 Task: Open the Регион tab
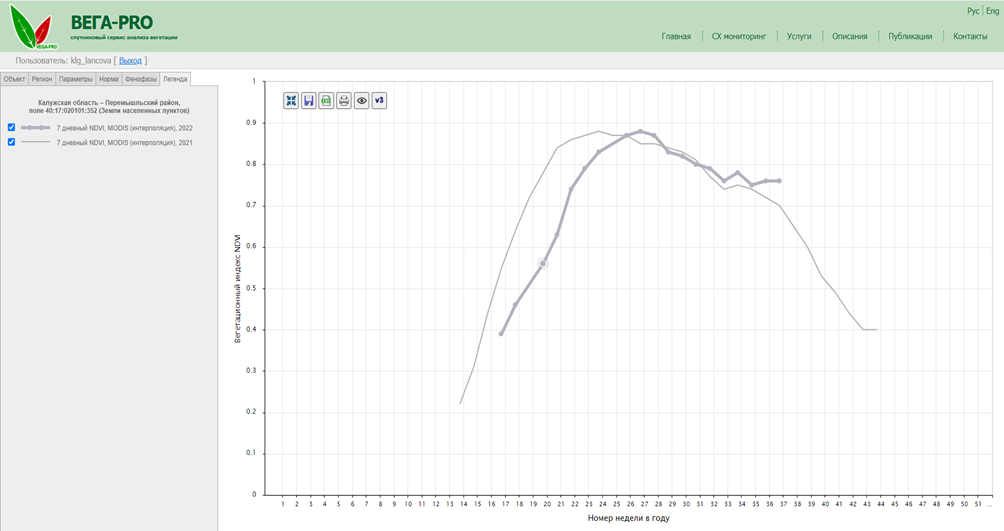(x=42, y=79)
